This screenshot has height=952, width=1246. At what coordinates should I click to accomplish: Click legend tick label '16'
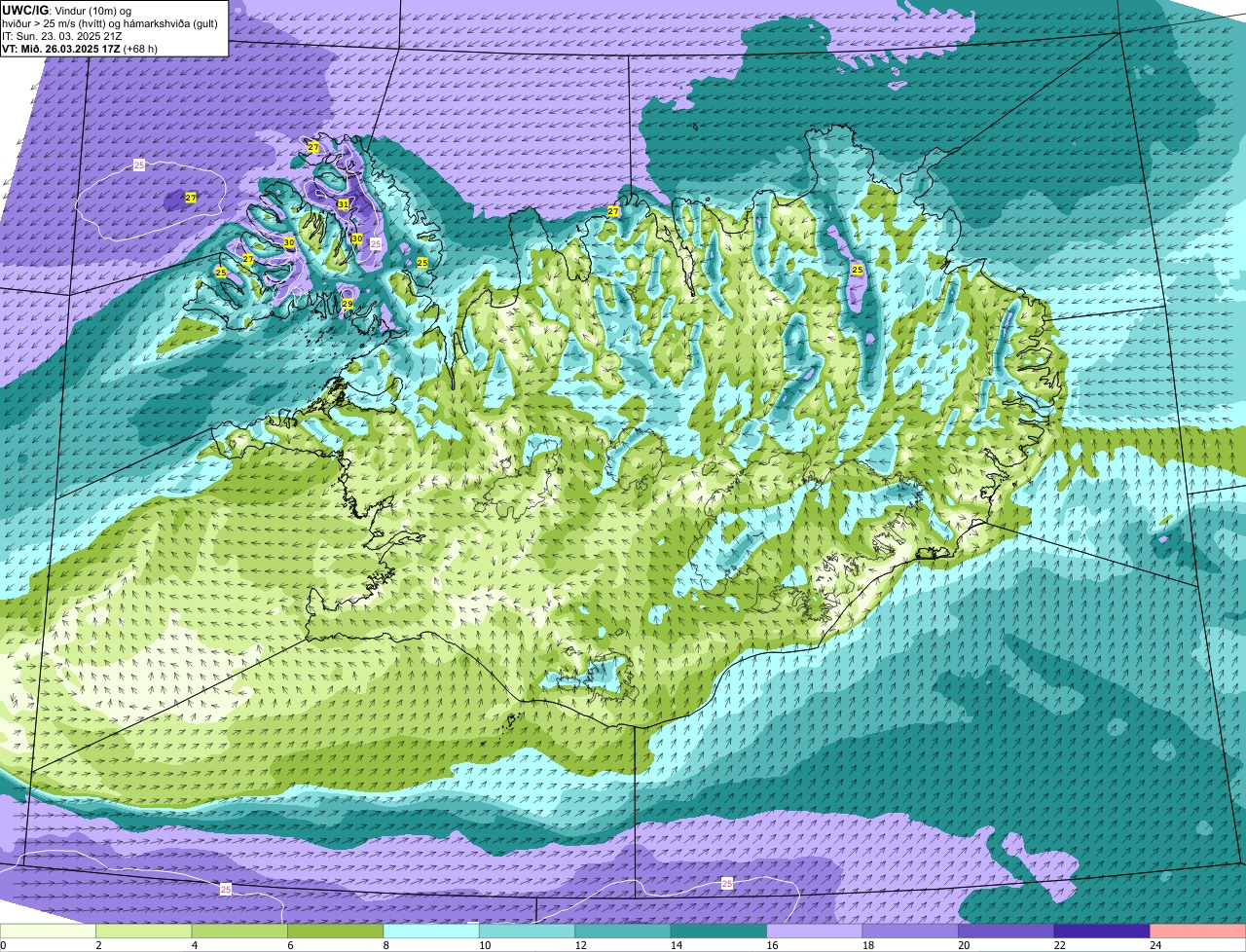[772, 944]
